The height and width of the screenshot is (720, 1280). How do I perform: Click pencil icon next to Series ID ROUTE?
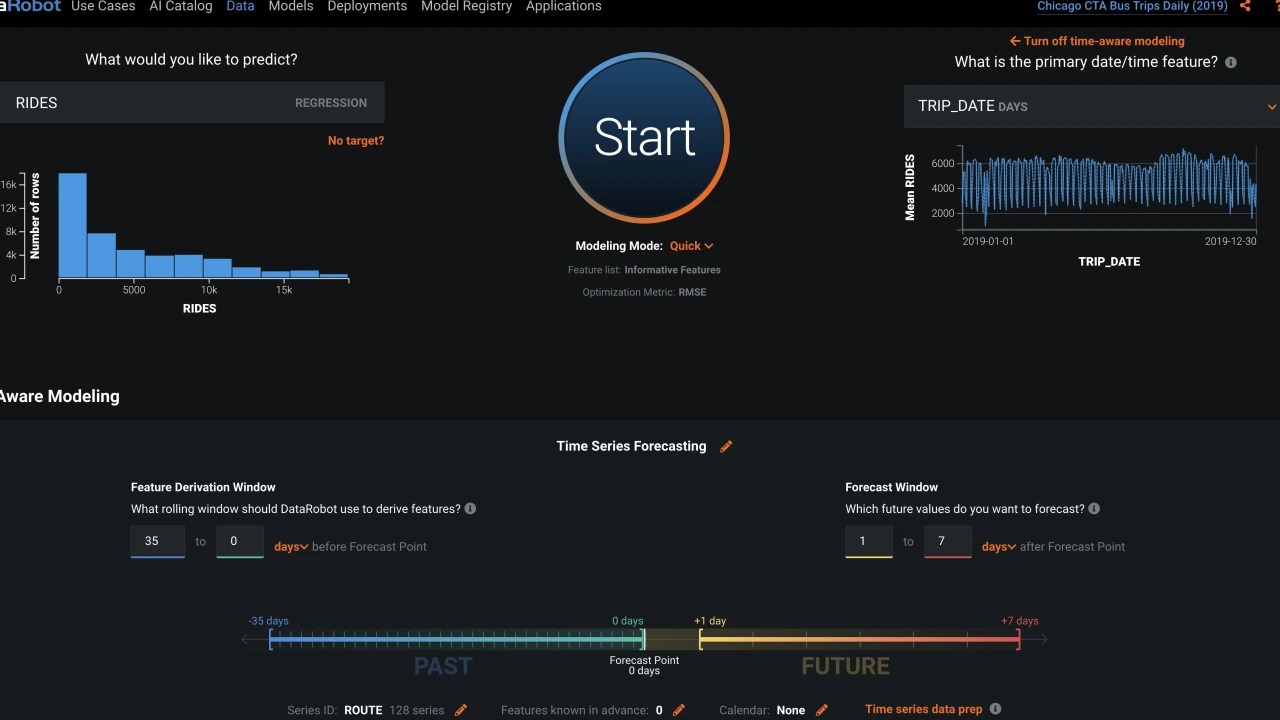point(461,710)
